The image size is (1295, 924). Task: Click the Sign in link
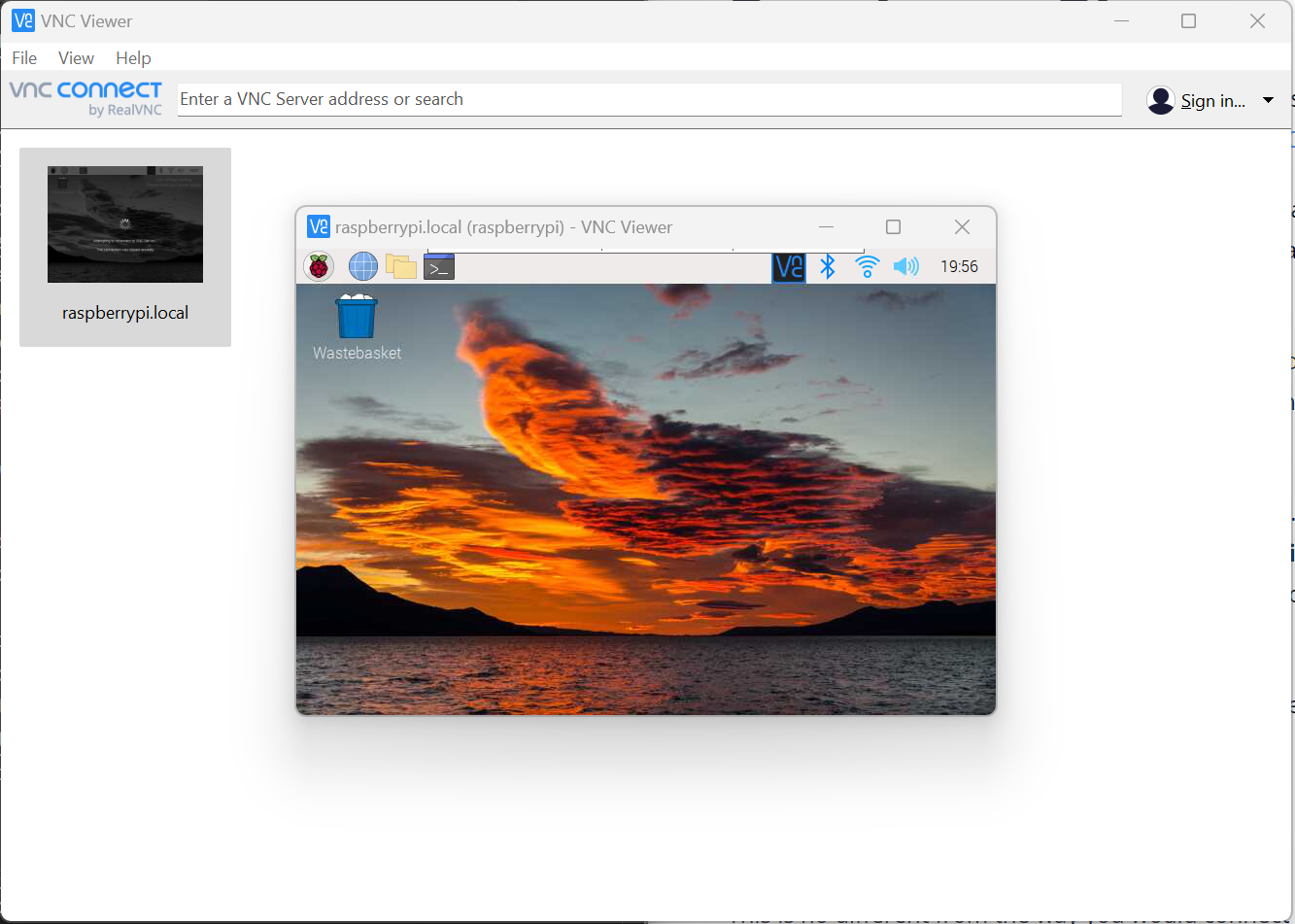(x=1212, y=100)
